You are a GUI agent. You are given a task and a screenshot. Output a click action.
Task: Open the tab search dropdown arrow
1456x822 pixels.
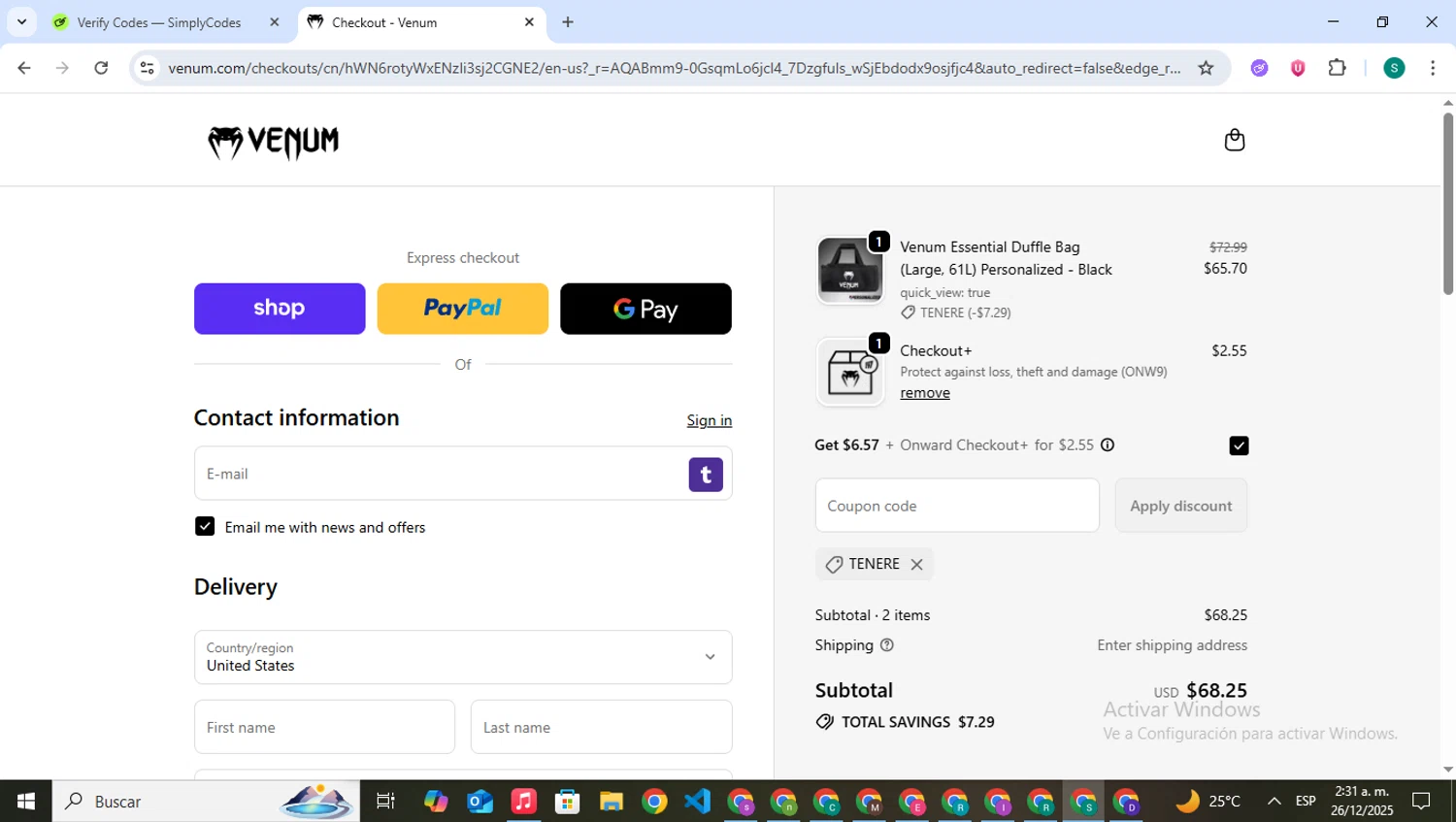point(21,22)
